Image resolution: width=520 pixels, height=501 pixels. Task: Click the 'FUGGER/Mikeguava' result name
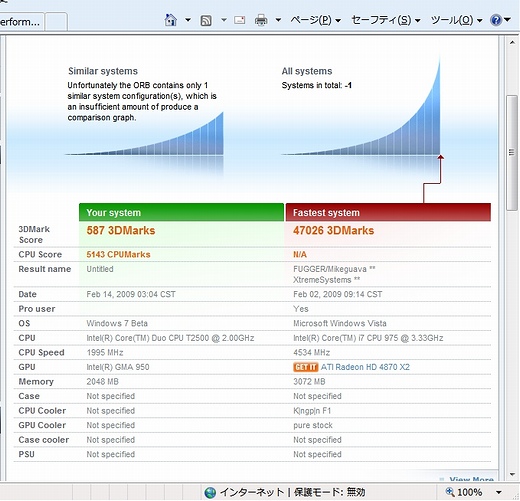[x=334, y=269]
